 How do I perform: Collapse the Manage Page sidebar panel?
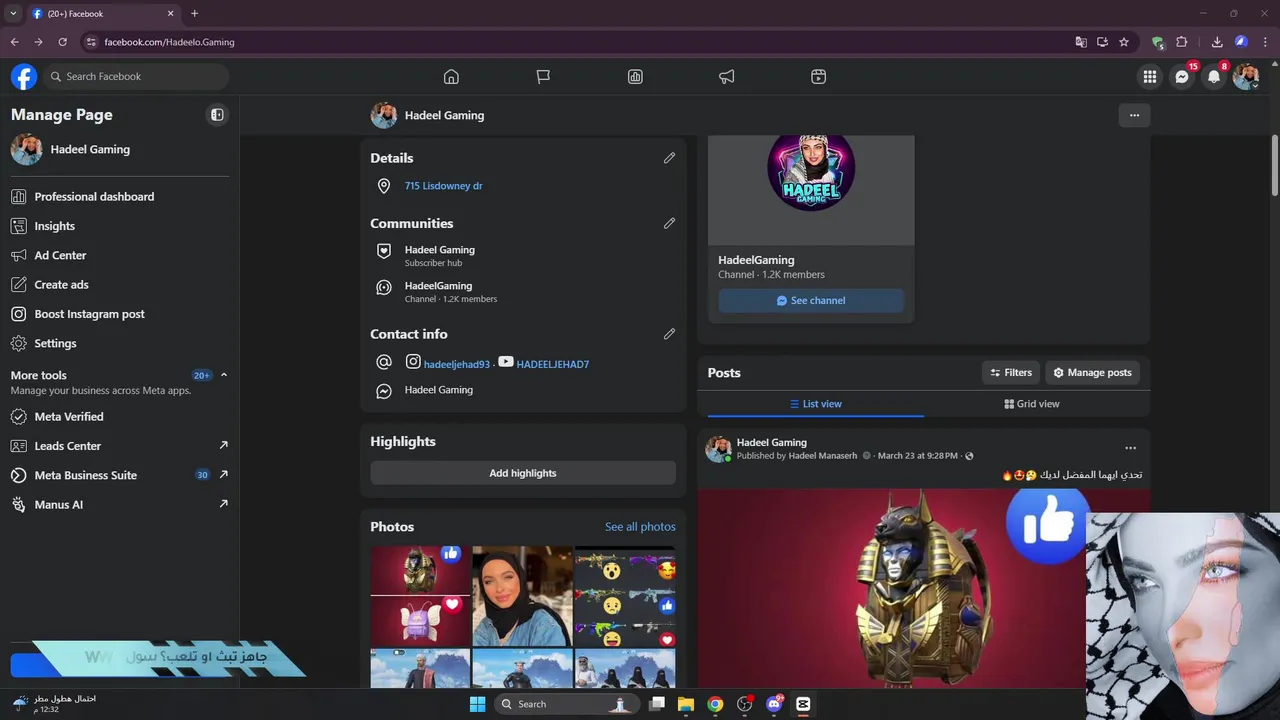pos(217,115)
